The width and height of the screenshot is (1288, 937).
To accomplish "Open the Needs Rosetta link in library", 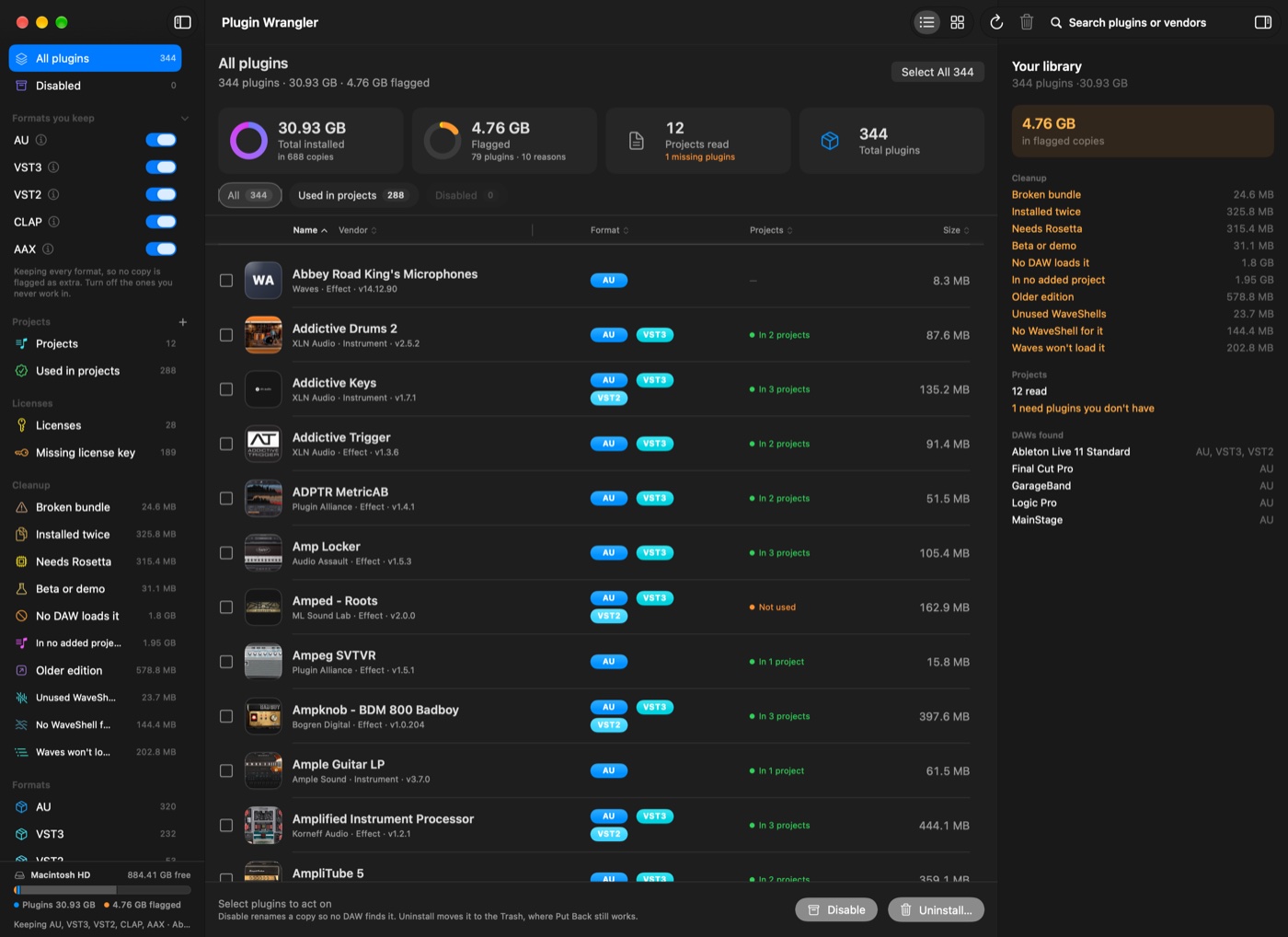I will point(1047,229).
